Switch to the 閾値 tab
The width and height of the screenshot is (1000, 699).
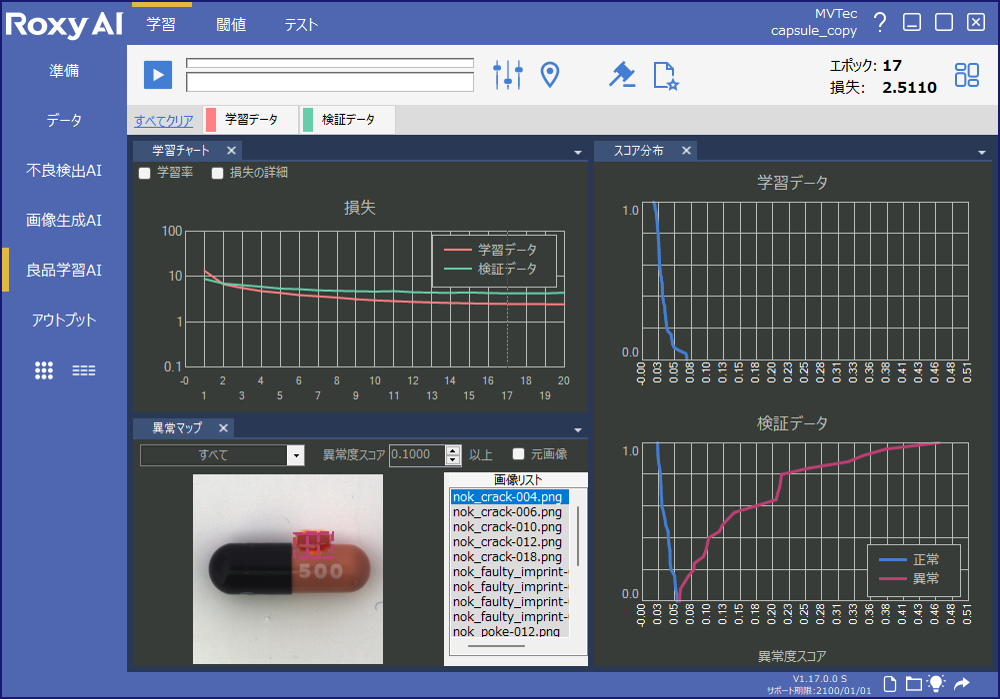pyautogui.click(x=231, y=23)
